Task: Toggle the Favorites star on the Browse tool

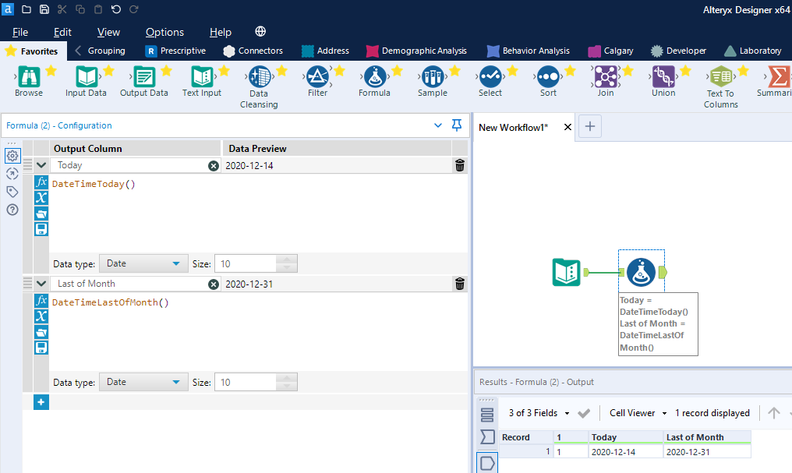Action: click(51, 71)
